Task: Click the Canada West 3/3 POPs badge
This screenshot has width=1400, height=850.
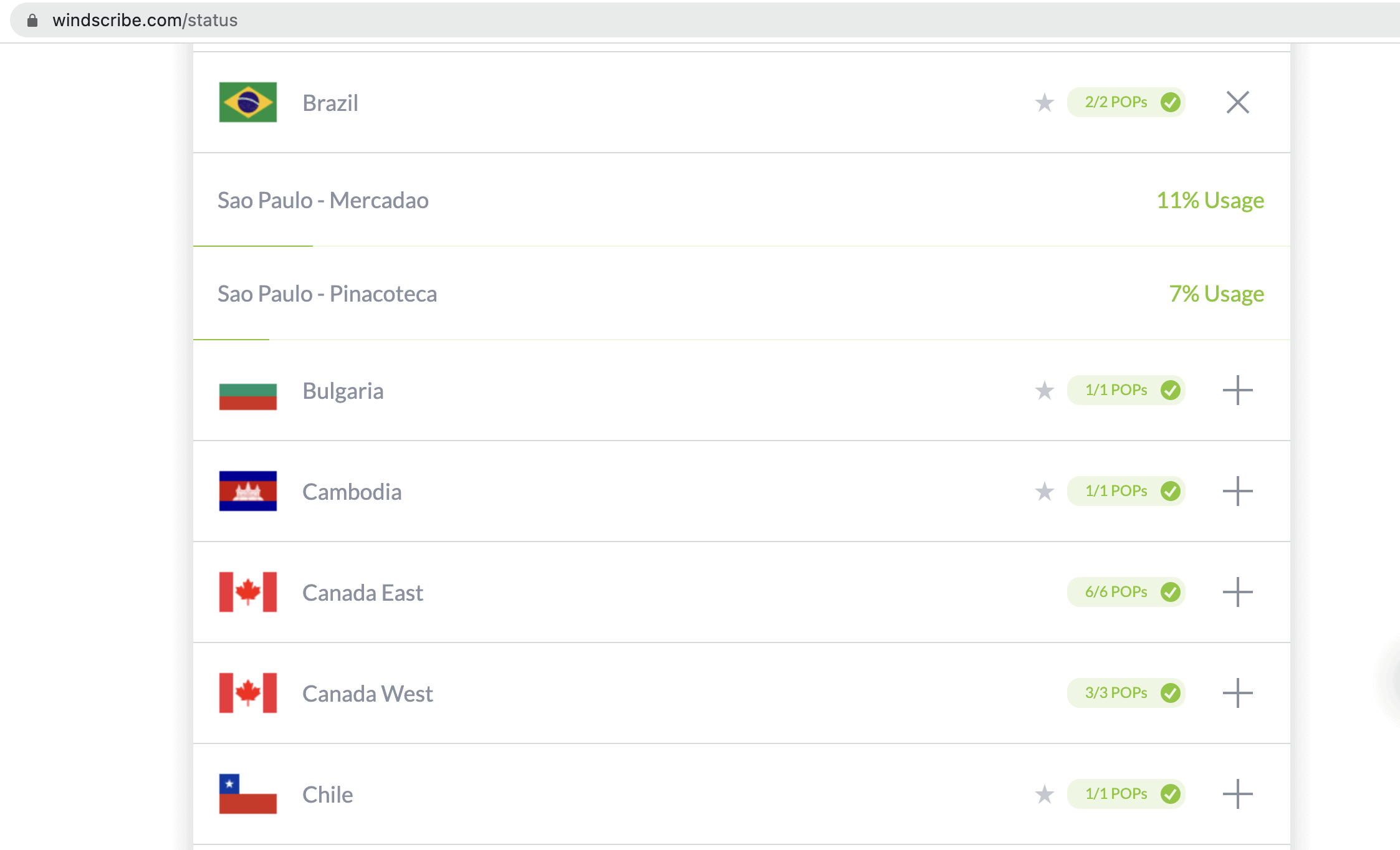Action: tap(1126, 693)
